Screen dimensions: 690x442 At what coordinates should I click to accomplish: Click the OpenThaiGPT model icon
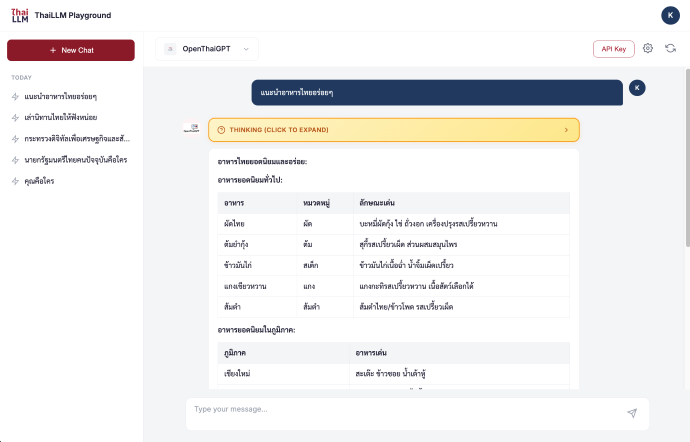pos(170,49)
